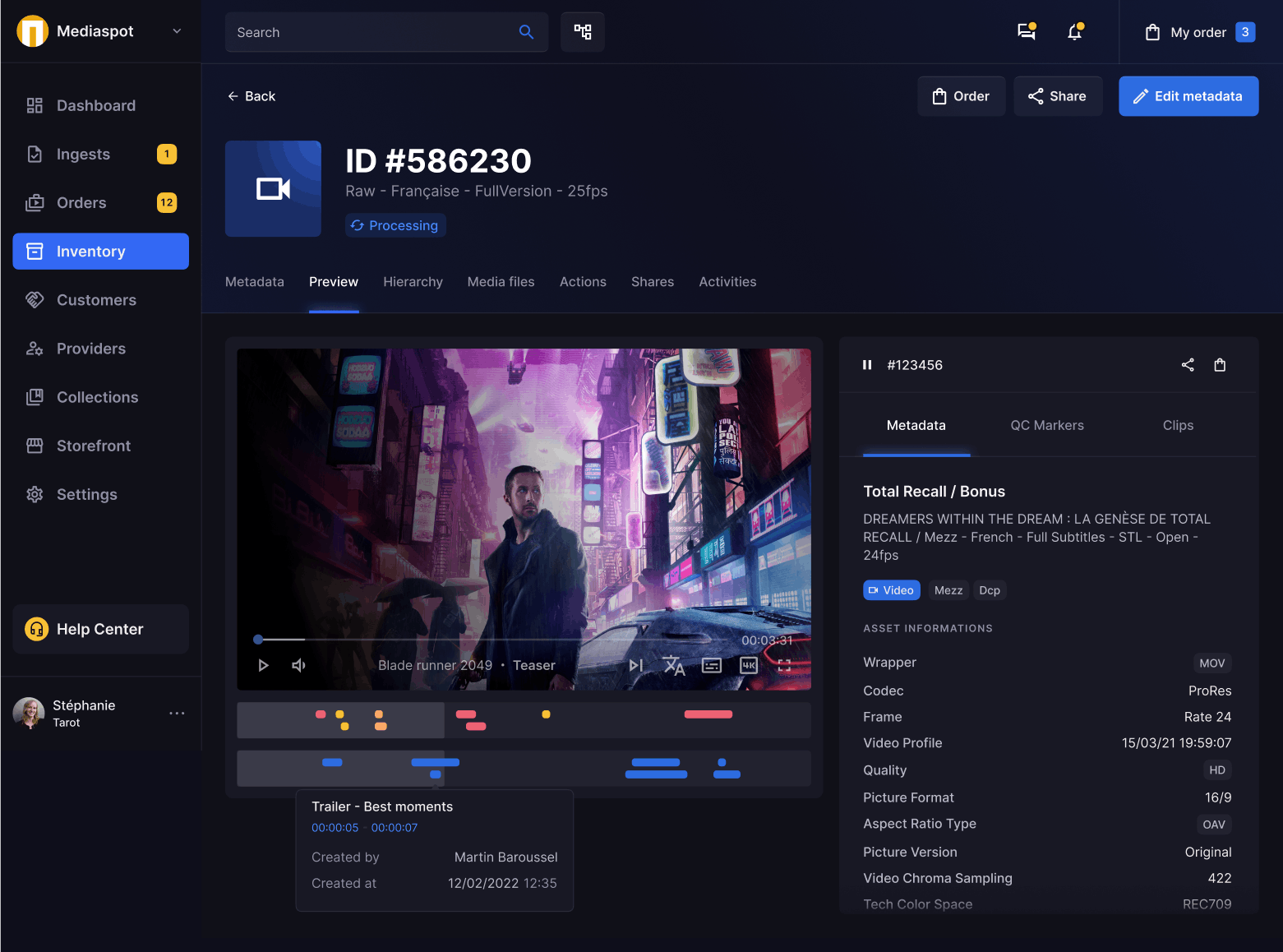Click the Ingests badge showing 1

point(167,154)
